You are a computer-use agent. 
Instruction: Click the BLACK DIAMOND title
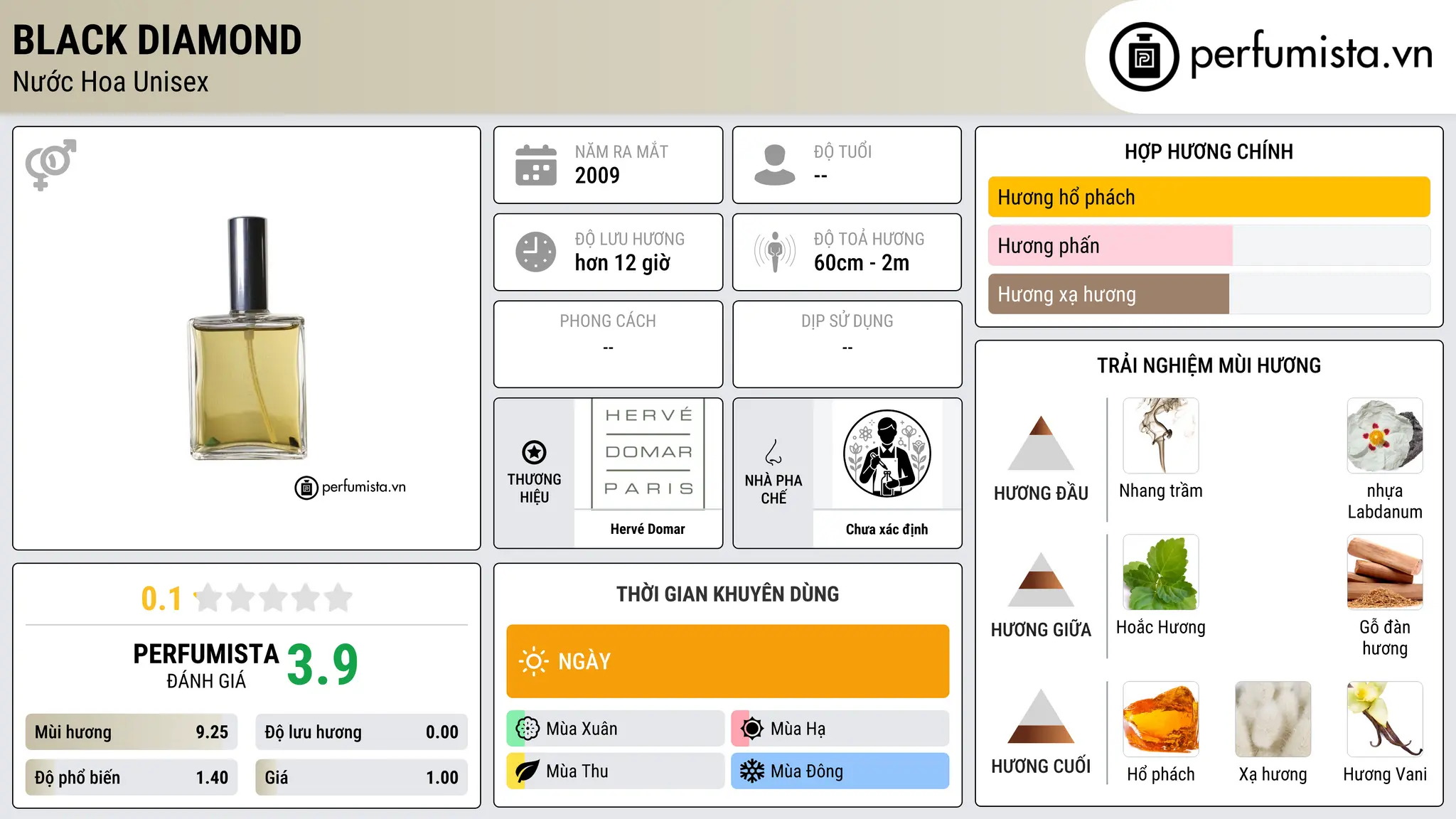(157, 40)
